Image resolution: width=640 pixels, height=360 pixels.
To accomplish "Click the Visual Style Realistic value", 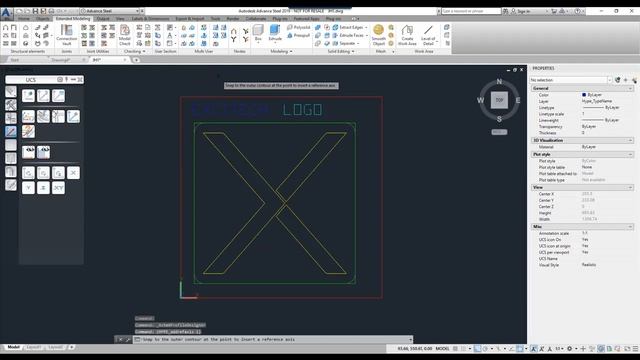I will (x=589, y=265).
